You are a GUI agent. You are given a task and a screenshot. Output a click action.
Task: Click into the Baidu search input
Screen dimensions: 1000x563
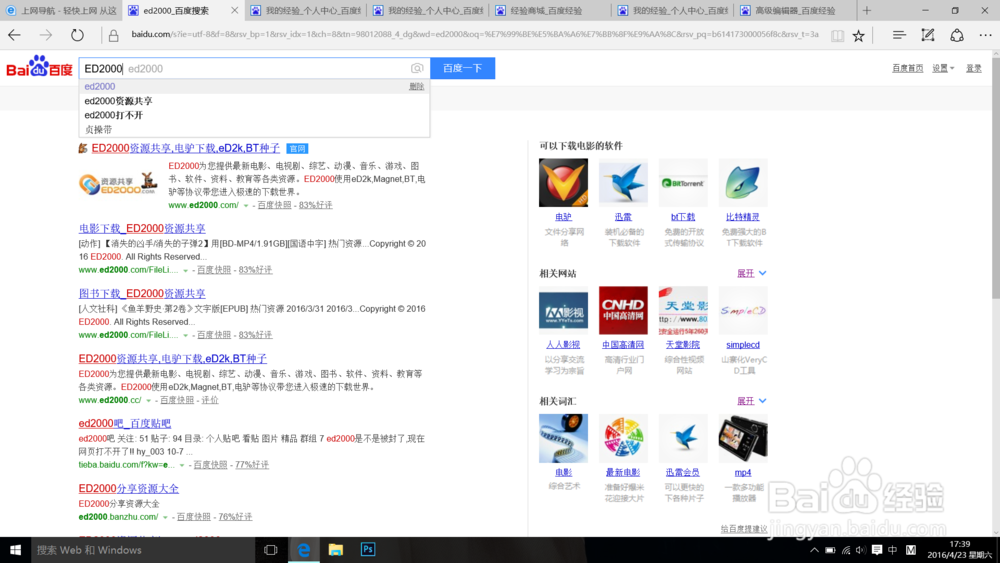[x=254, y=68]
